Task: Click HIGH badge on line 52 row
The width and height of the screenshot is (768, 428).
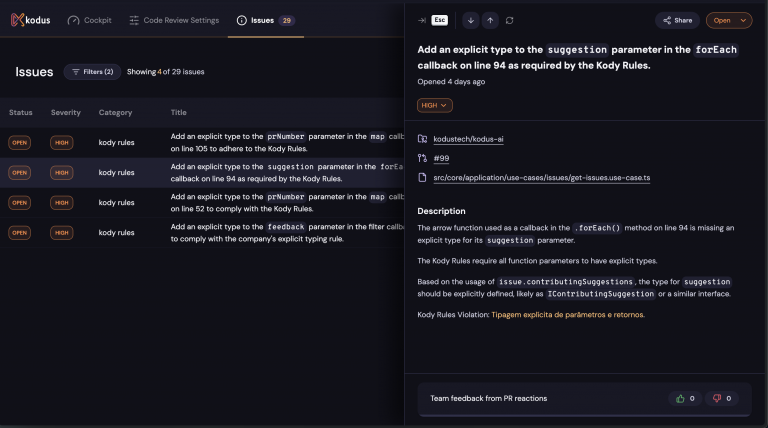Action: pos(62,203)
